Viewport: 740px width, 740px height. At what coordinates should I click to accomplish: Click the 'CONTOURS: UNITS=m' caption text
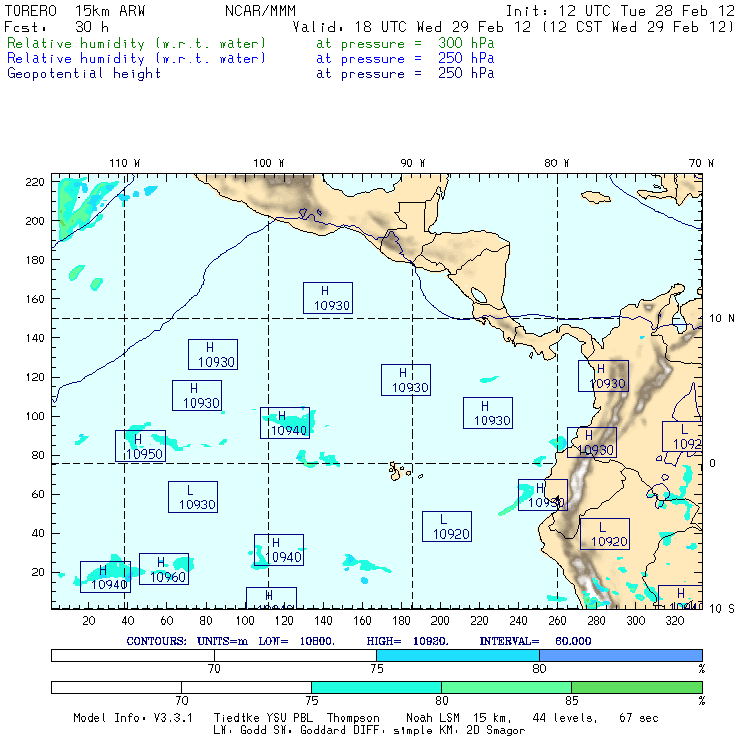coord(187,641)
